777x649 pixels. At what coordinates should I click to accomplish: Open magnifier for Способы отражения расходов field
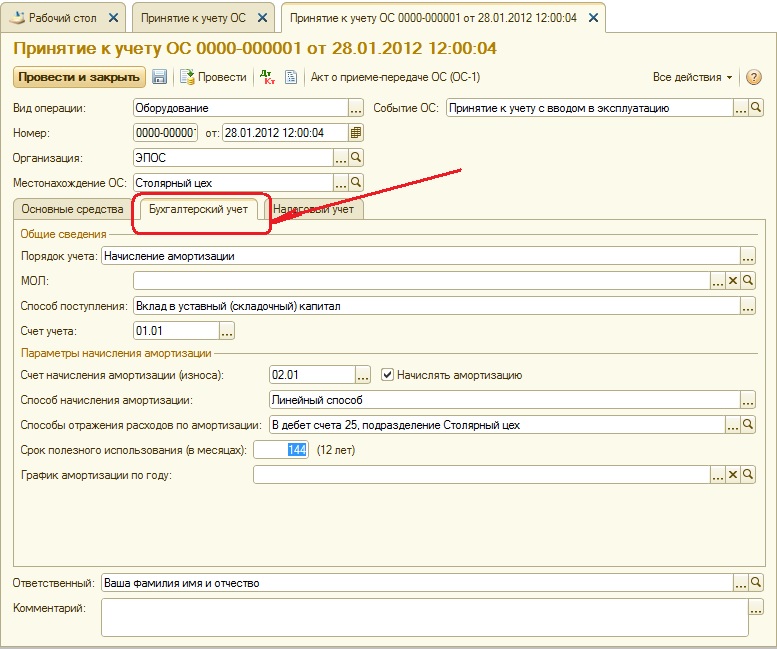tap(748, 425)
